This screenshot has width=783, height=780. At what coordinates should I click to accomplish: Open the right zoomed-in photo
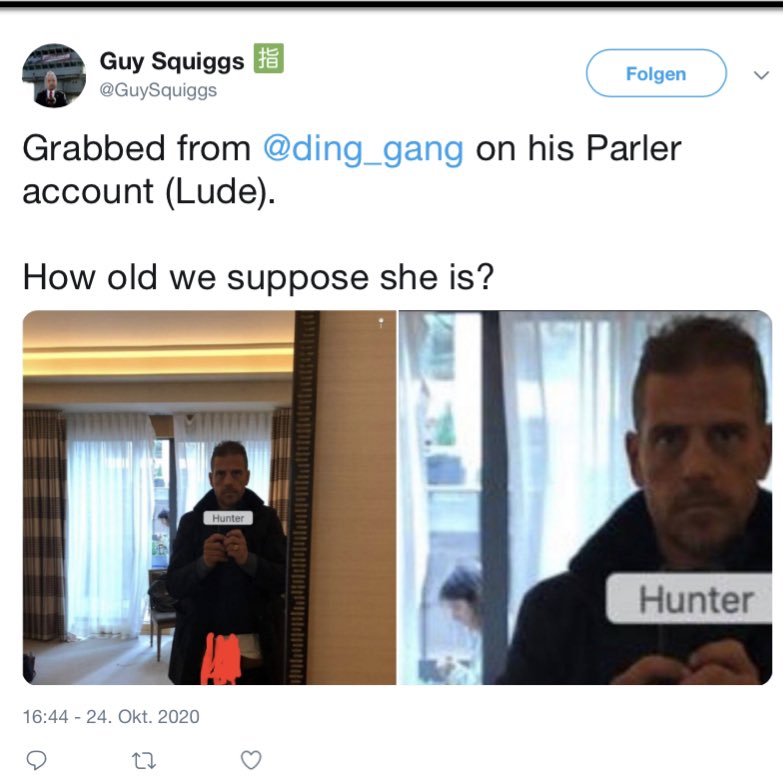(585, 497)
